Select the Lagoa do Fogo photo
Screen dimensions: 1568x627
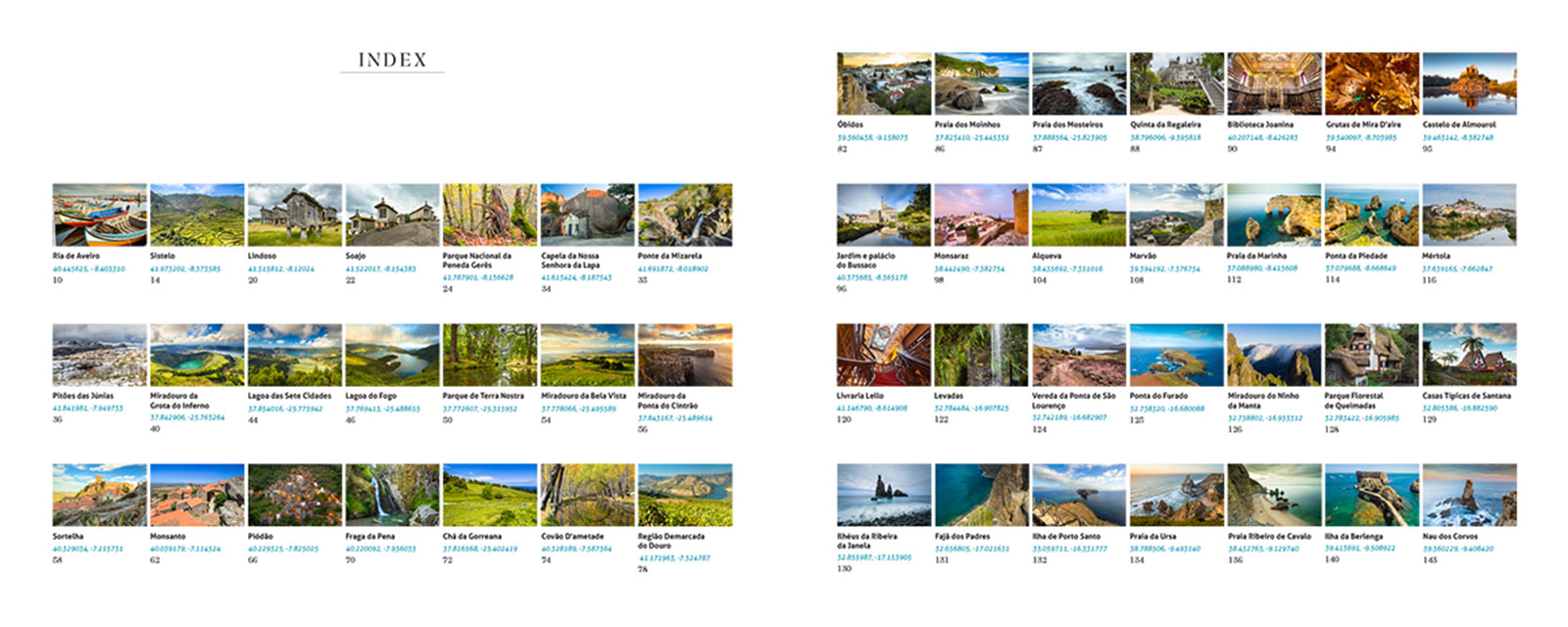click(392, 355)
